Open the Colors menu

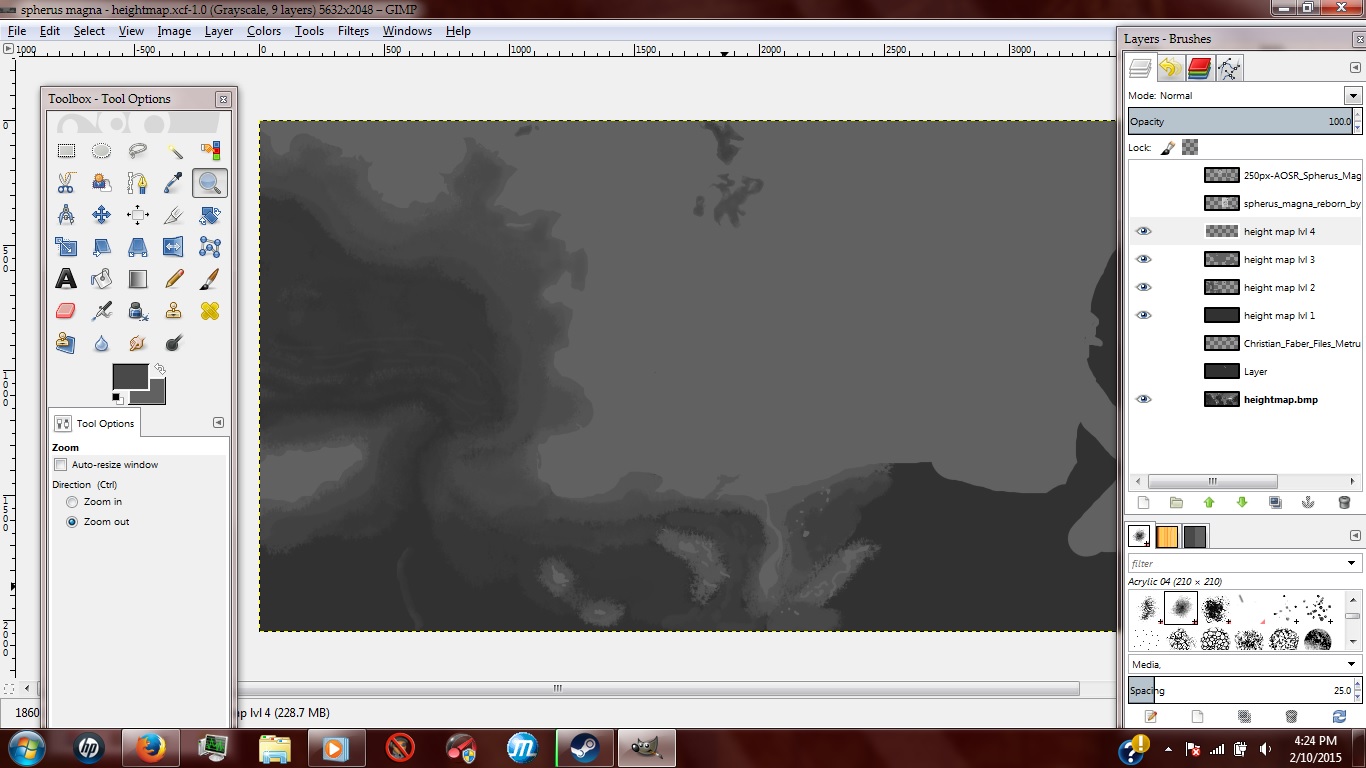coord(263,31)
